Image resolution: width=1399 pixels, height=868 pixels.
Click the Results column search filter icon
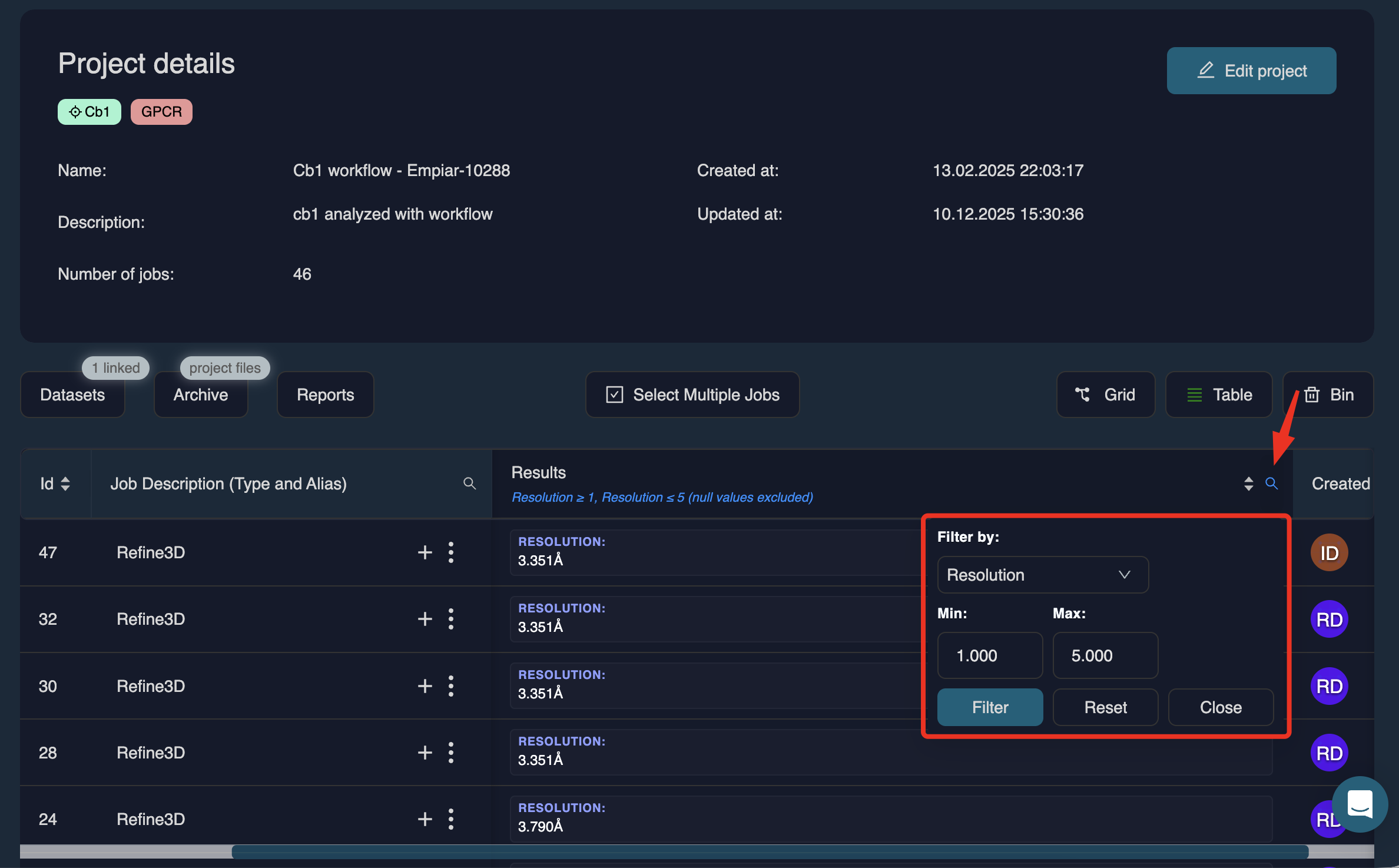click(1271, 483)
